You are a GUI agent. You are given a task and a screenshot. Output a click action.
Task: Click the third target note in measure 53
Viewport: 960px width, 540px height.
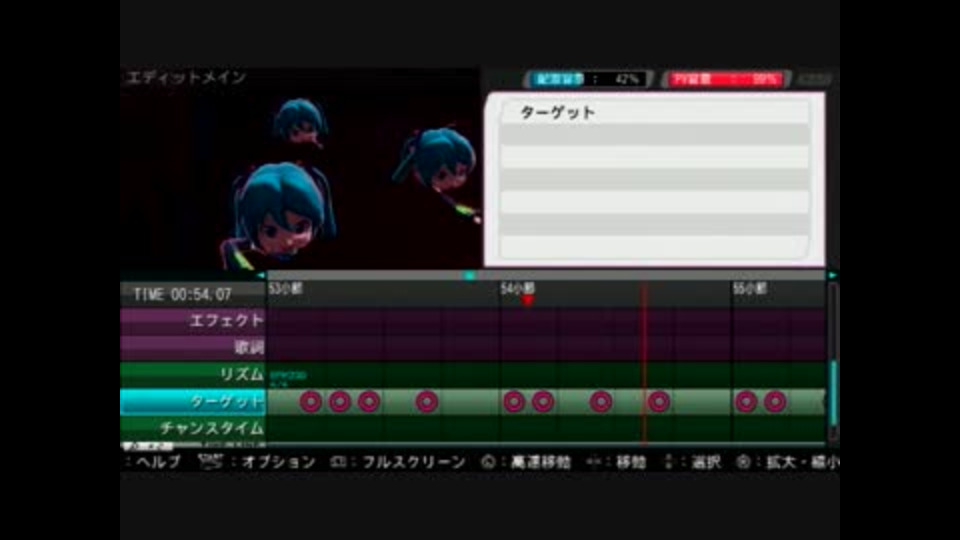369,402
